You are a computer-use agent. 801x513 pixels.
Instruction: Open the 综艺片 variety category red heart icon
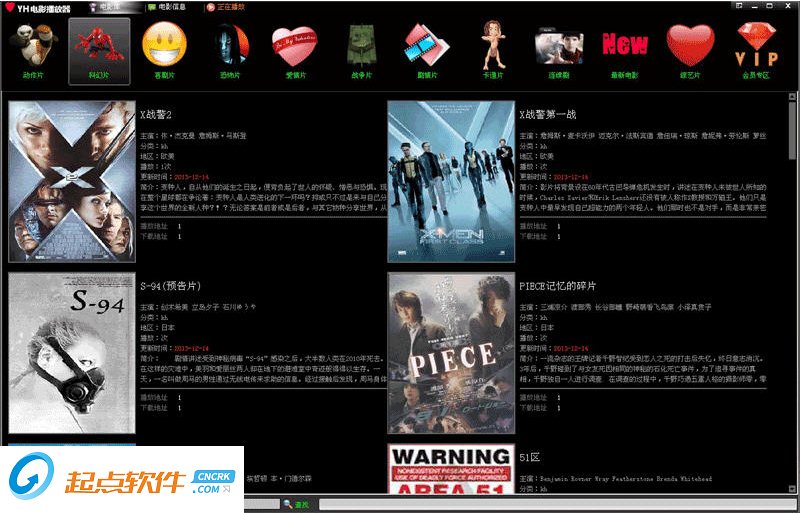(690, 51)
